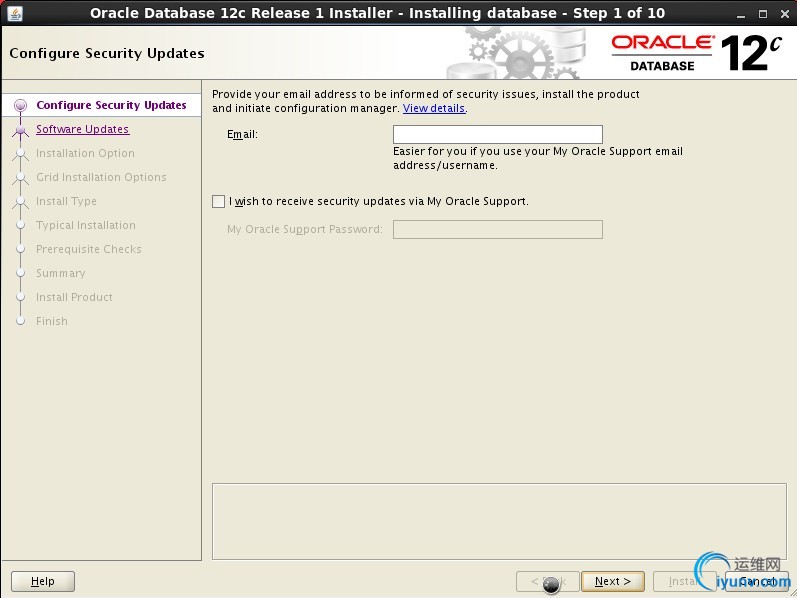Click the Install button
Viewport: 797px width, 598px height.
(x=683, y=581)
